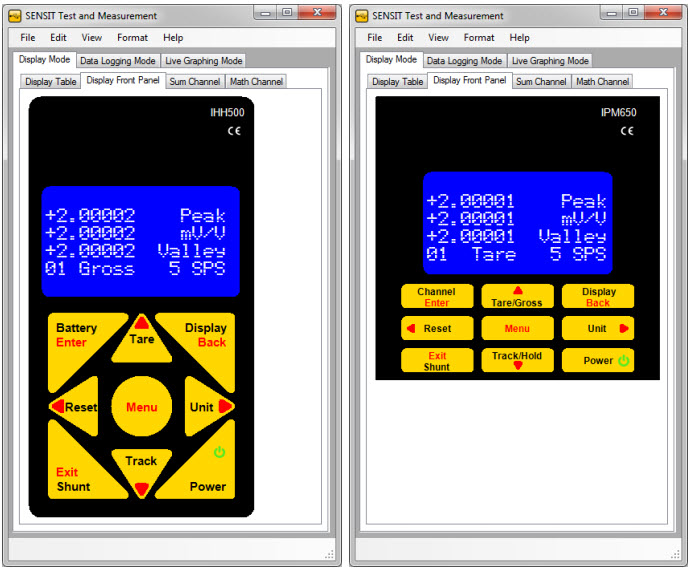Click the IPM650 model label
Screen dimensions: 690x568
pyautogui.click(x=618, y=113)
